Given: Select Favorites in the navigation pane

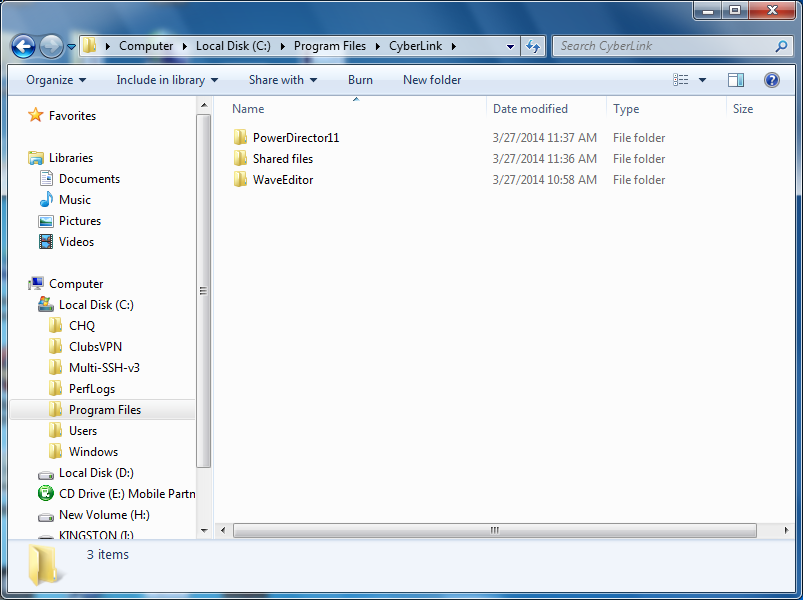Looking at the screenshot, I should pyautogui.click(x=72, y=116).
